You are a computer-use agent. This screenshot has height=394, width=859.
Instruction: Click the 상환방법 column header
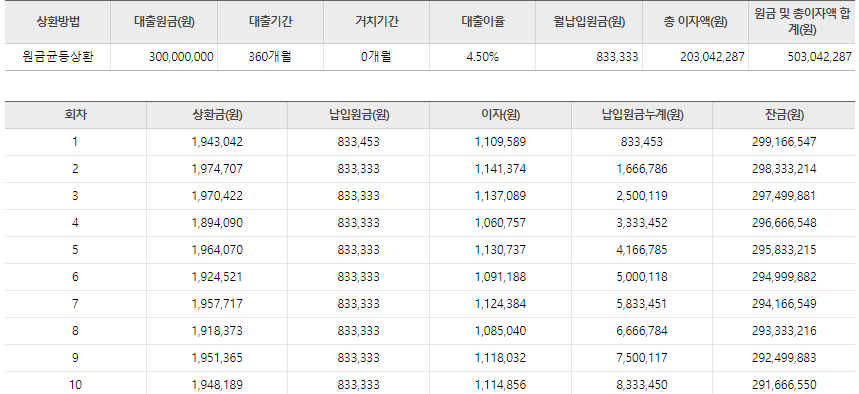point(58,22)
